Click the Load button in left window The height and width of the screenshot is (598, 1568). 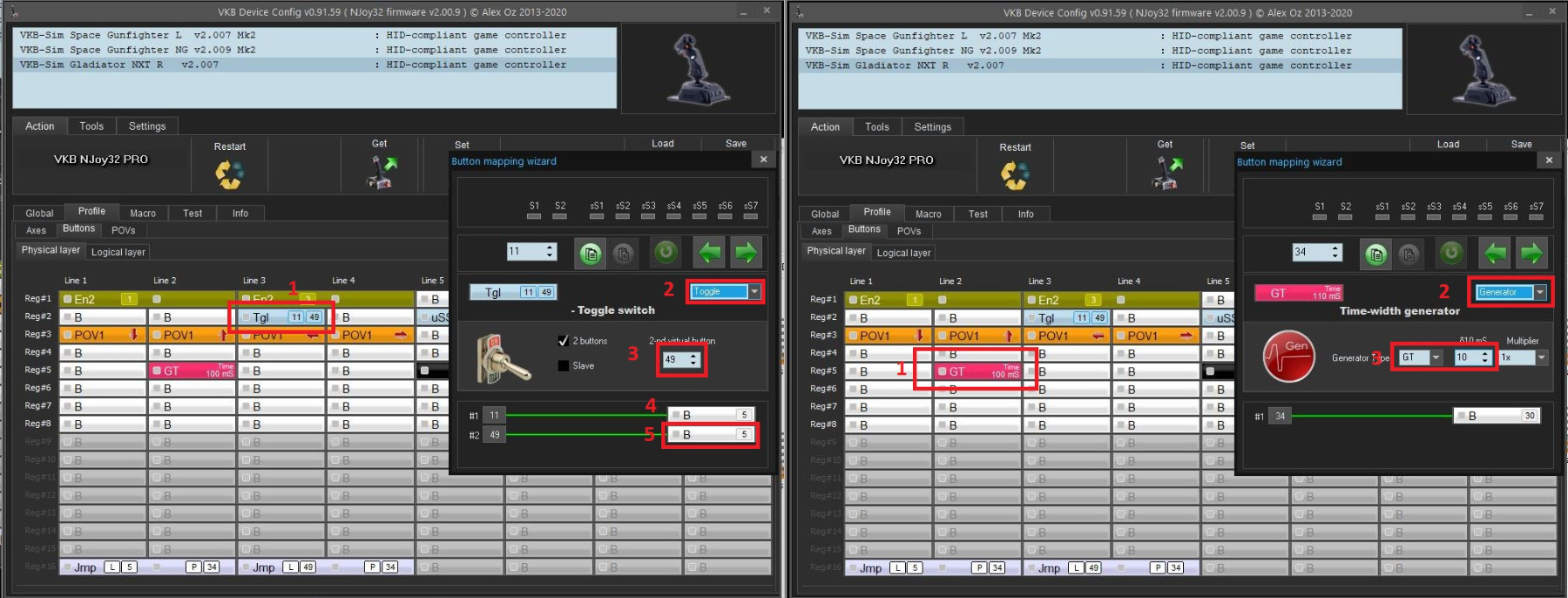pos(663,144)
